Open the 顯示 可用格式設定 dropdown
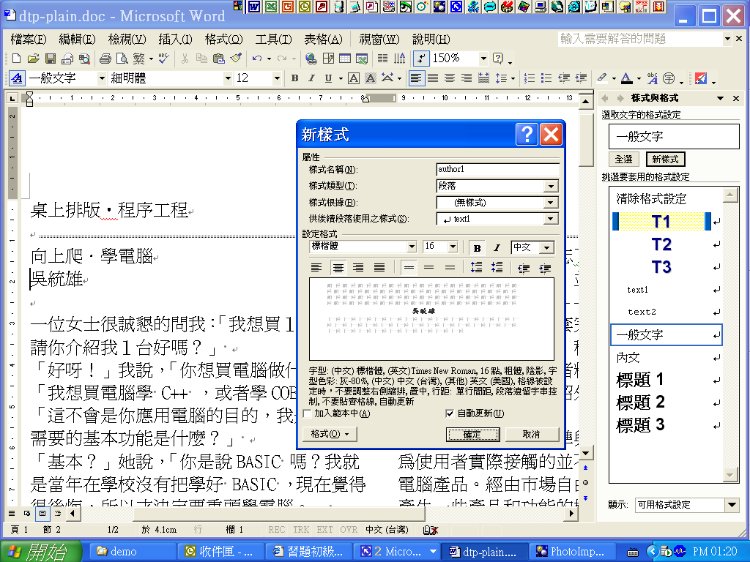Image resolution: width=750 pixels, height=562 pixels. point(732,505)
